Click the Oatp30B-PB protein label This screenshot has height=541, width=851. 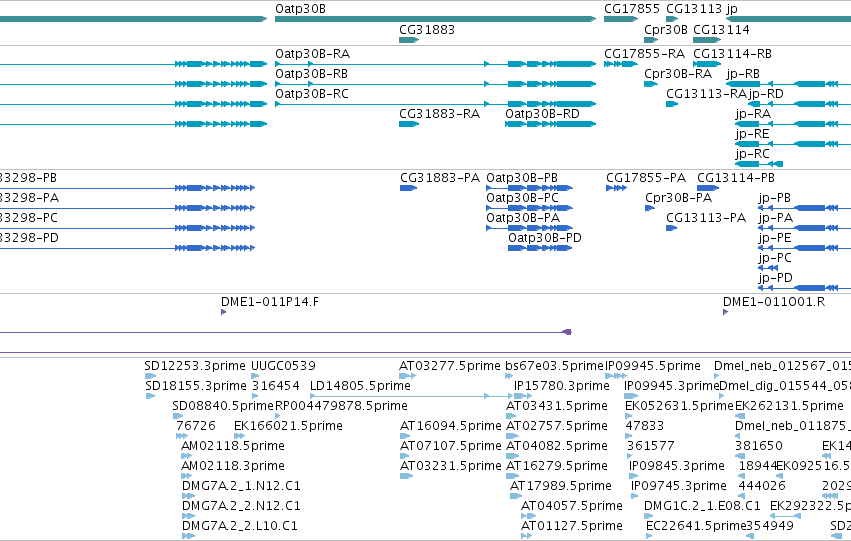[x=522, y=178]
